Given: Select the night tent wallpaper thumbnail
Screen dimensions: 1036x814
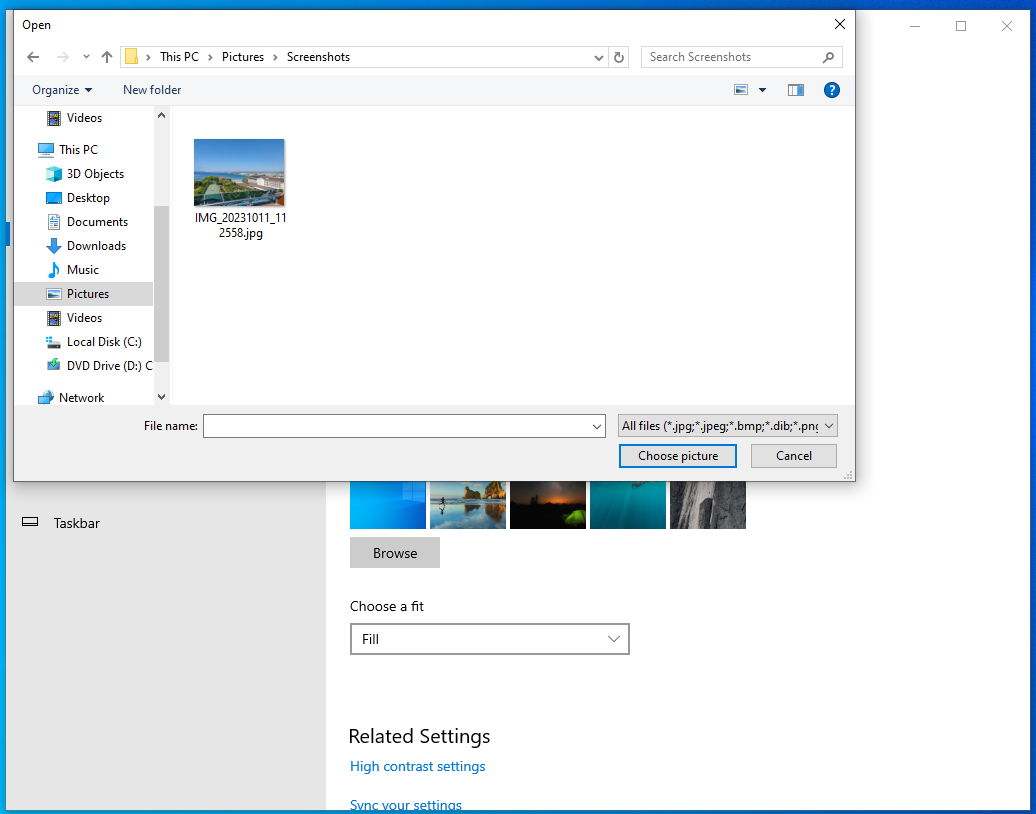Looking at the screenshot, I should coord(548,505).
